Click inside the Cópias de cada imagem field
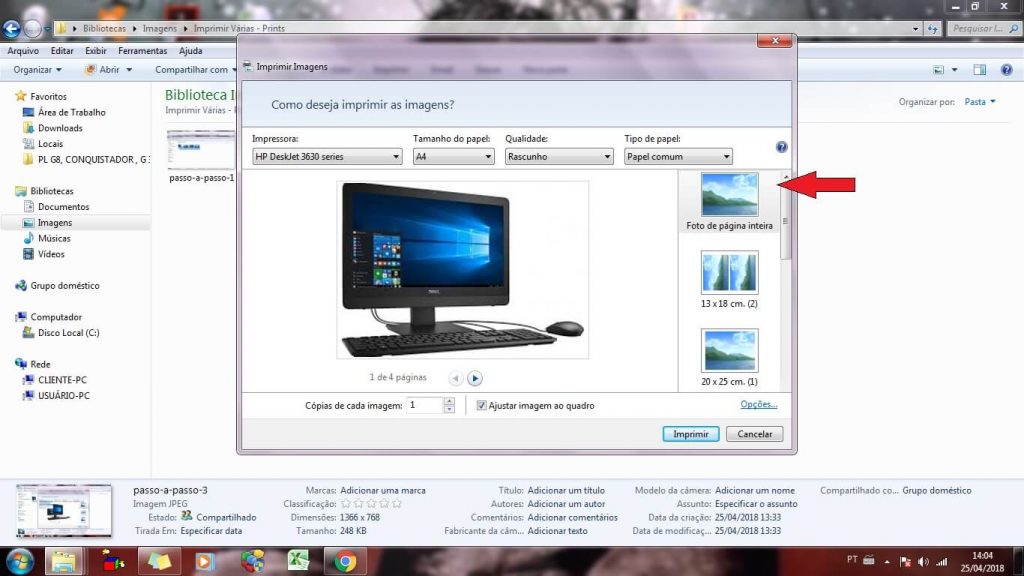 (423, 405)
